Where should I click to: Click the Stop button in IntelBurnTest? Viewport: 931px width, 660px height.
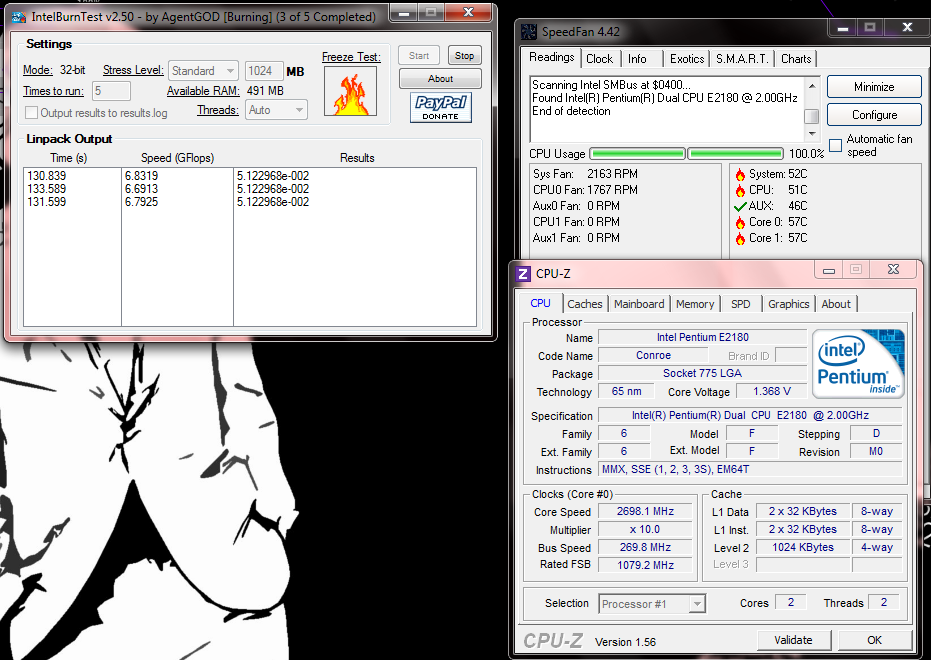[464, 56]
